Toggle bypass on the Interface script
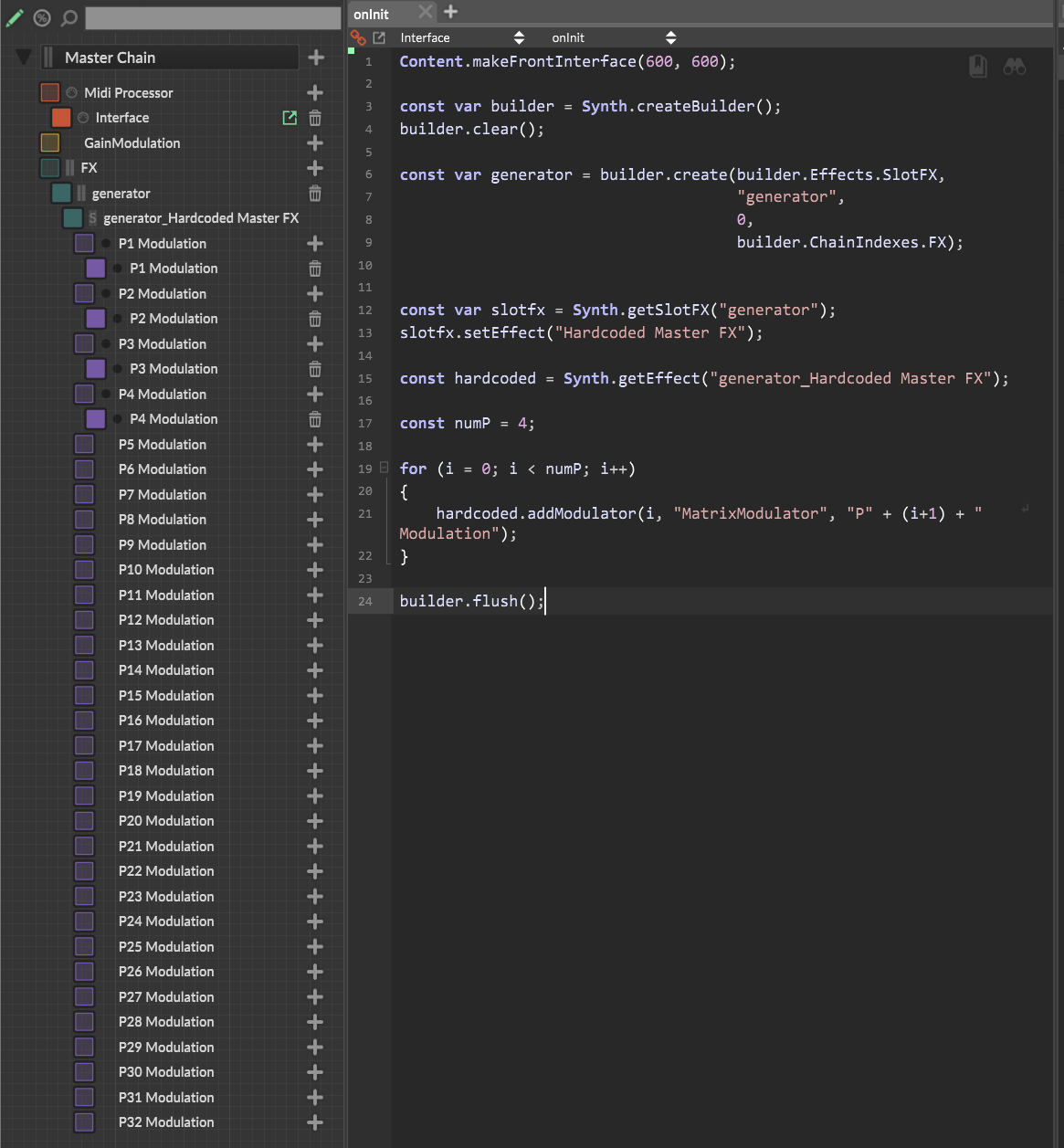Image resolution: width=1064 pixels, height=1148 pixels. click(83, 117)
